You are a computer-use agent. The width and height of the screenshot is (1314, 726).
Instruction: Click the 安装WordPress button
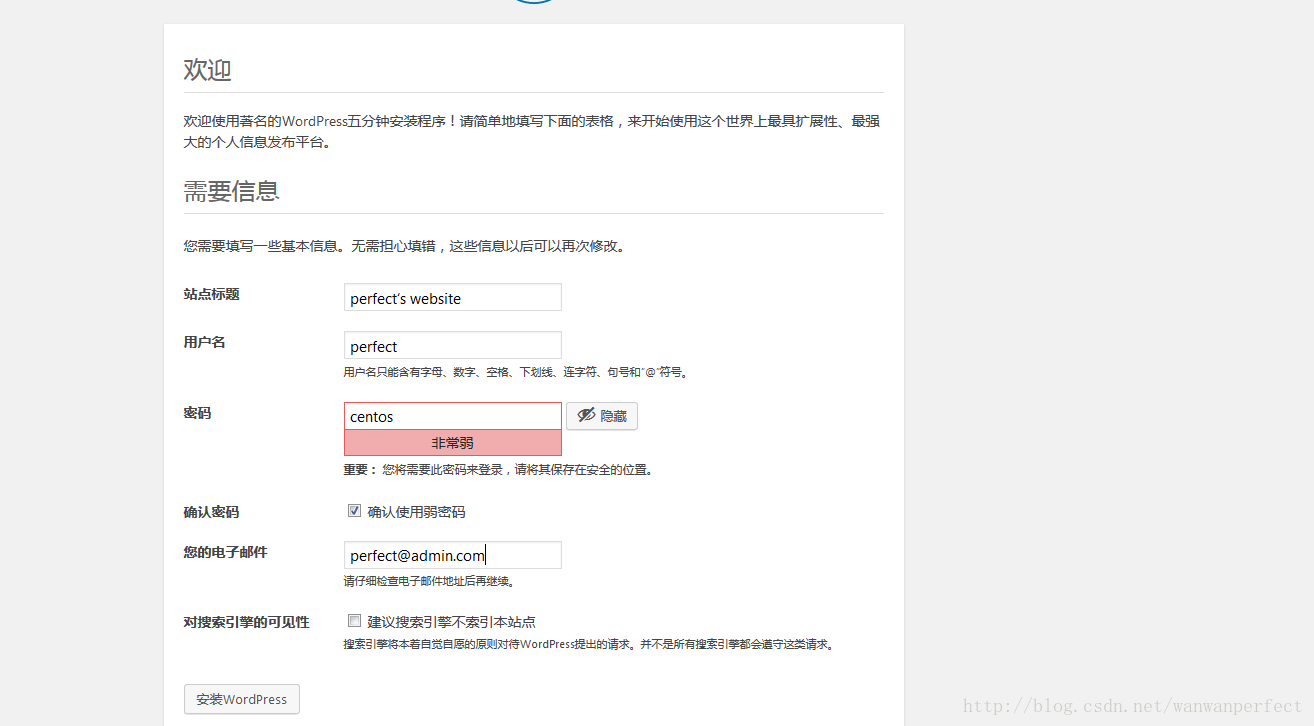(242, 699)
